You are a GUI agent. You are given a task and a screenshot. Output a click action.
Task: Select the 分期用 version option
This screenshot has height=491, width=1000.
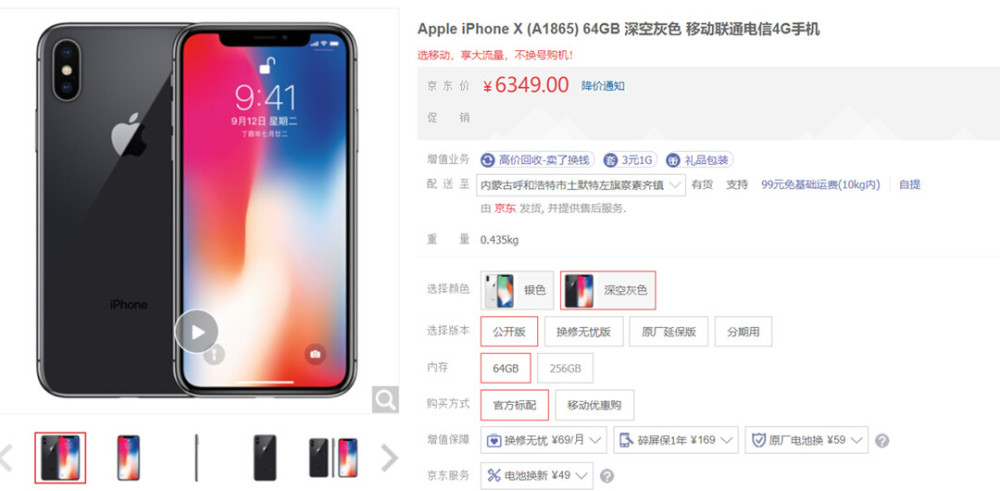[x=743, y=332]
